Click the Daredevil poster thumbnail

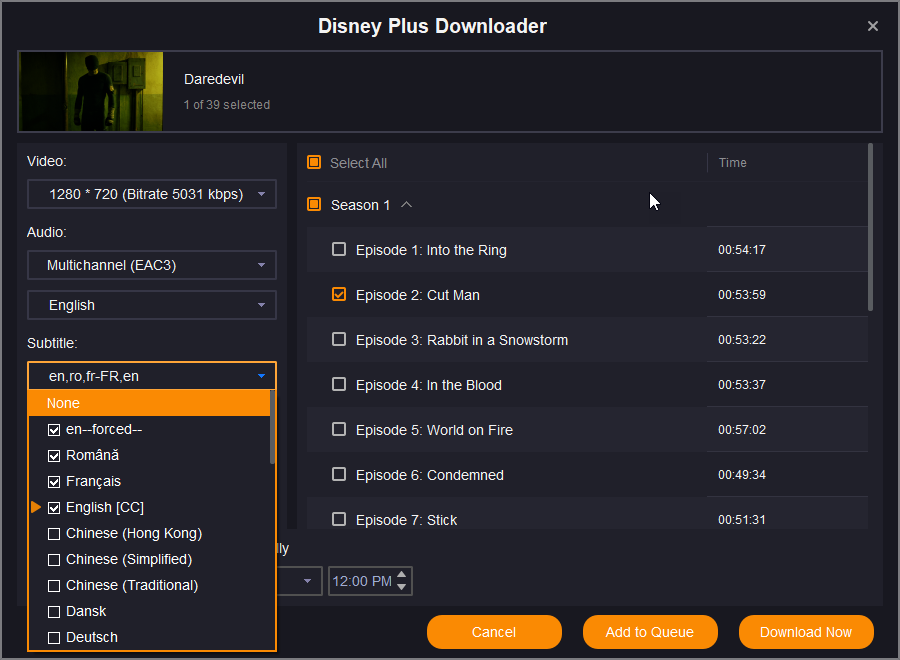[91, 91]
